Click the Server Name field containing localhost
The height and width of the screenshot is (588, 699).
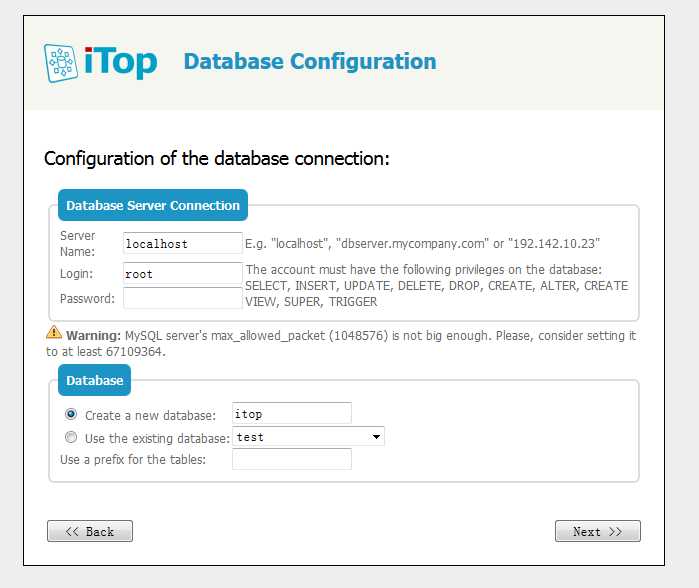(183, 243)
